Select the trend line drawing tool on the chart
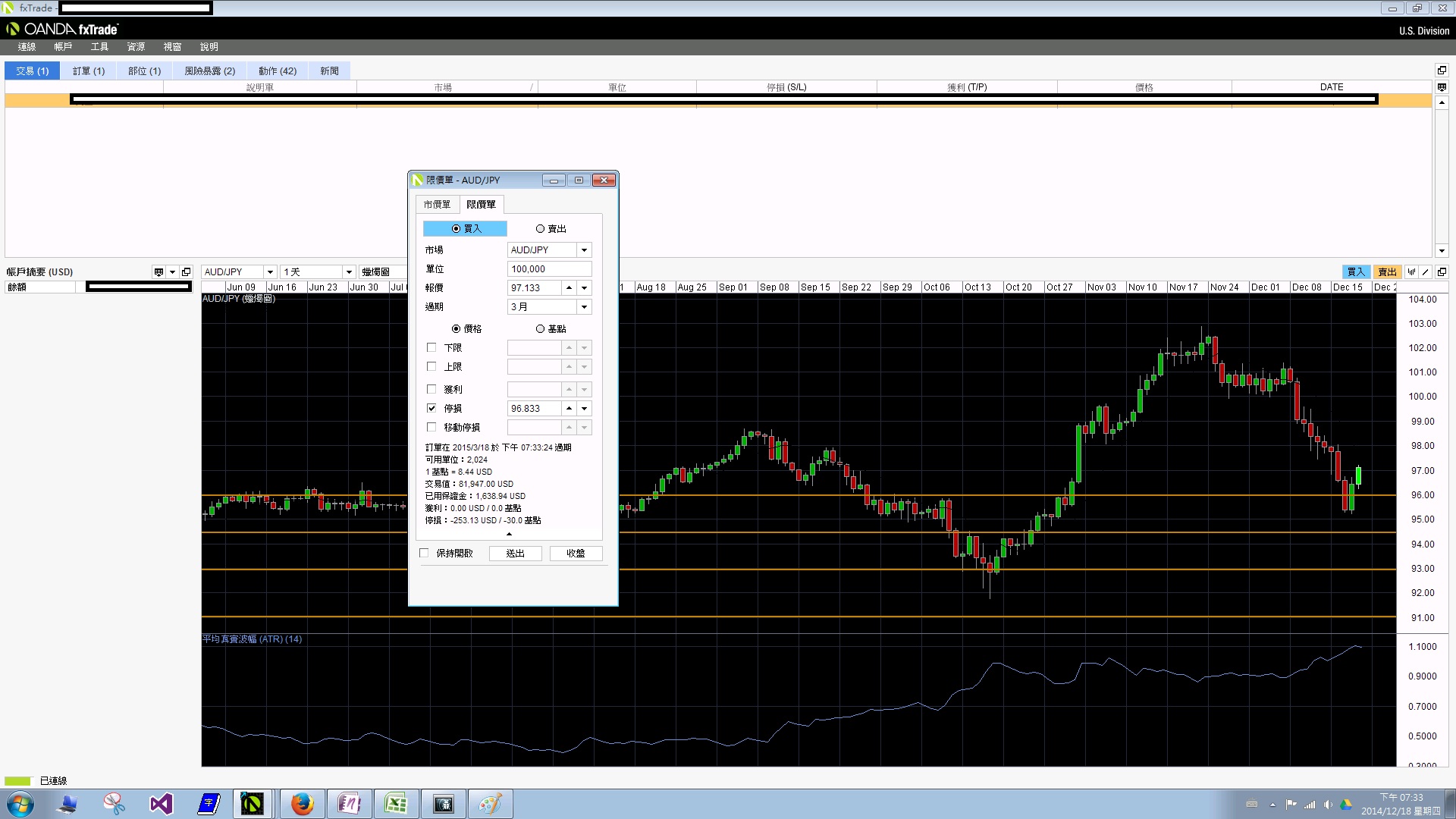Screen dimensions: 1456x819 coord(1426,271)
